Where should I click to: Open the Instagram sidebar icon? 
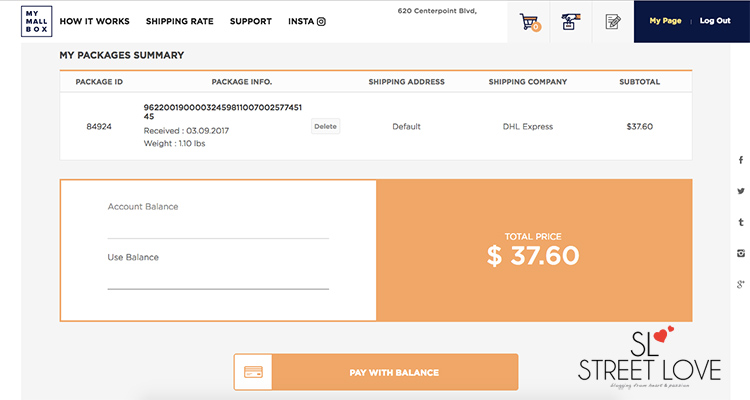click(x=740, y=253)
